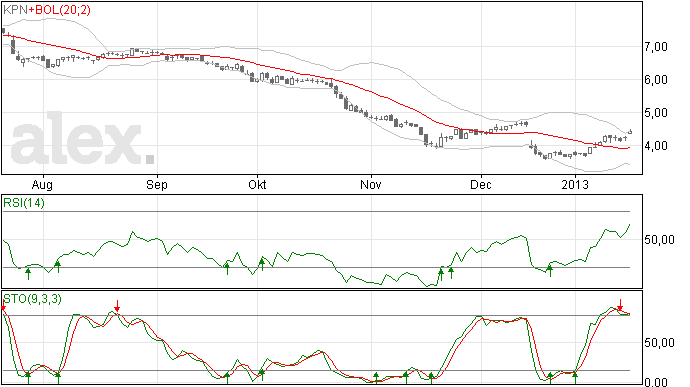
Task: Click the first green buy arrow in RSI panel
Action: [28, 274]
